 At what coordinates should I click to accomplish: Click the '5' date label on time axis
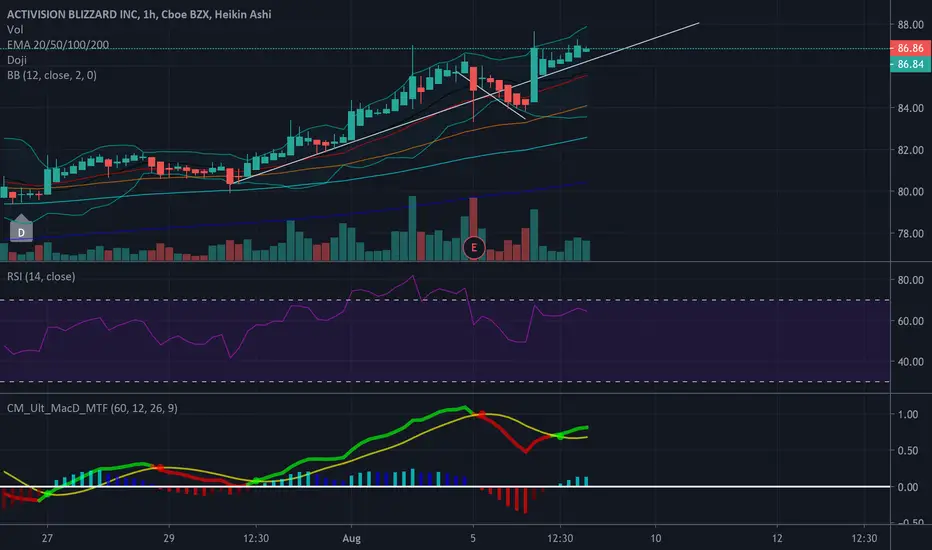(x=473, y=539)
